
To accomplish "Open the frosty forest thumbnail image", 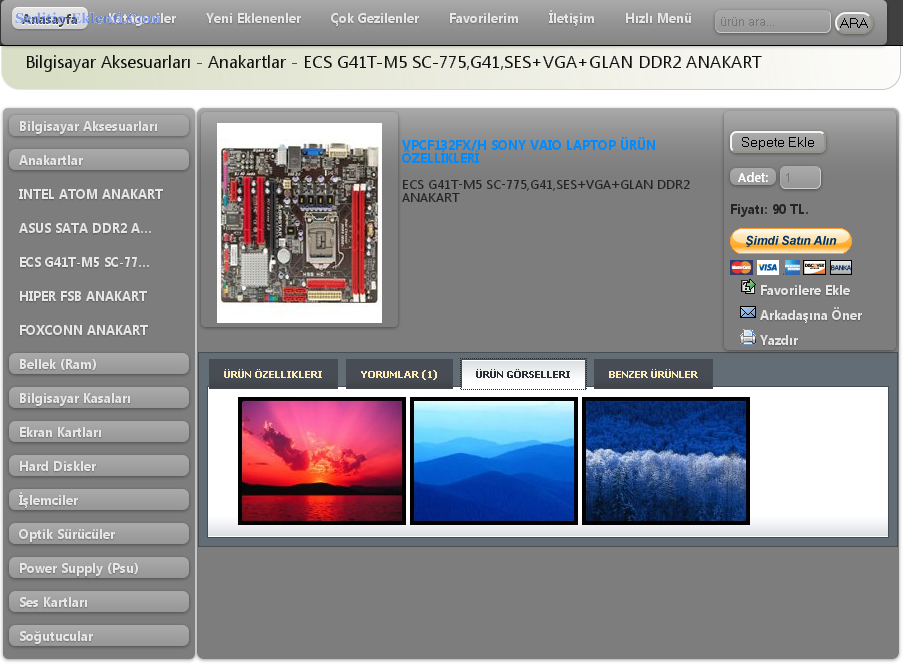I will point(666,461).
